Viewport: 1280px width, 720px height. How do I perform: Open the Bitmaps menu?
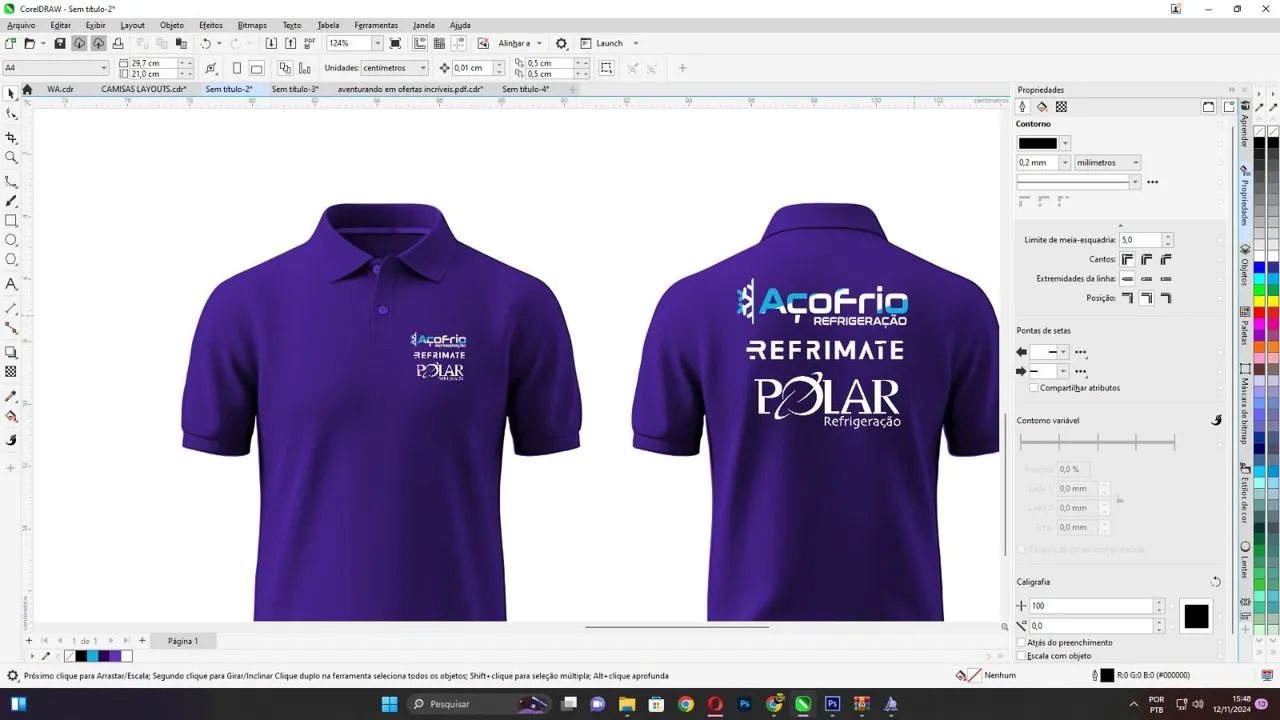252,25
